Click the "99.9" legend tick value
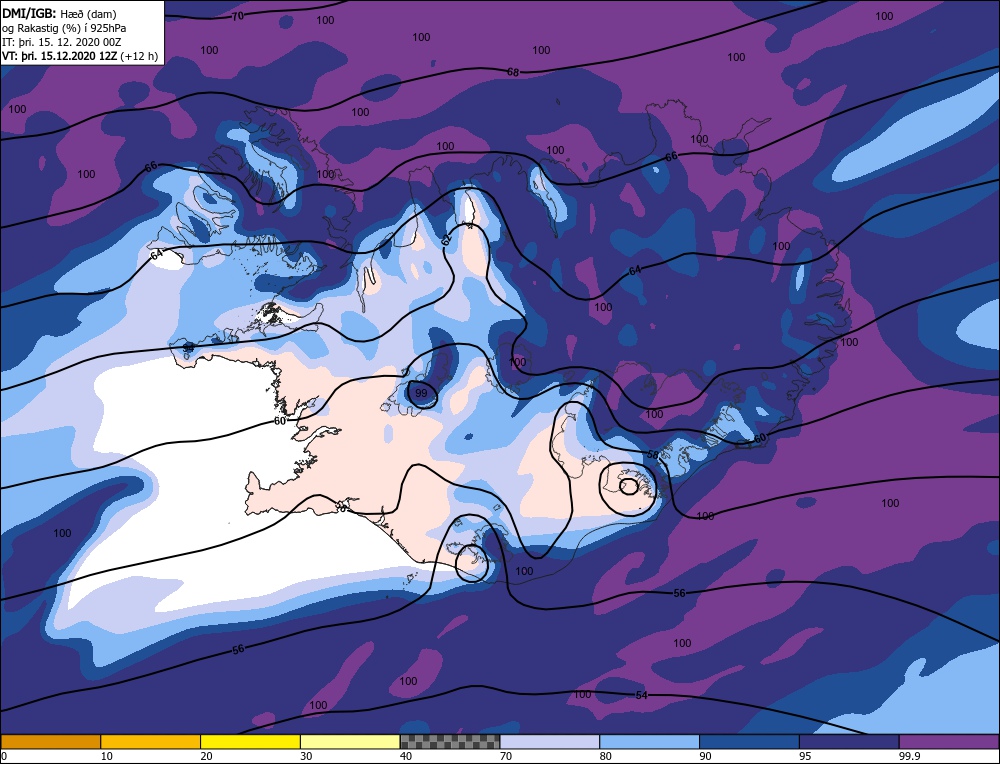 [x=908, y=756]
